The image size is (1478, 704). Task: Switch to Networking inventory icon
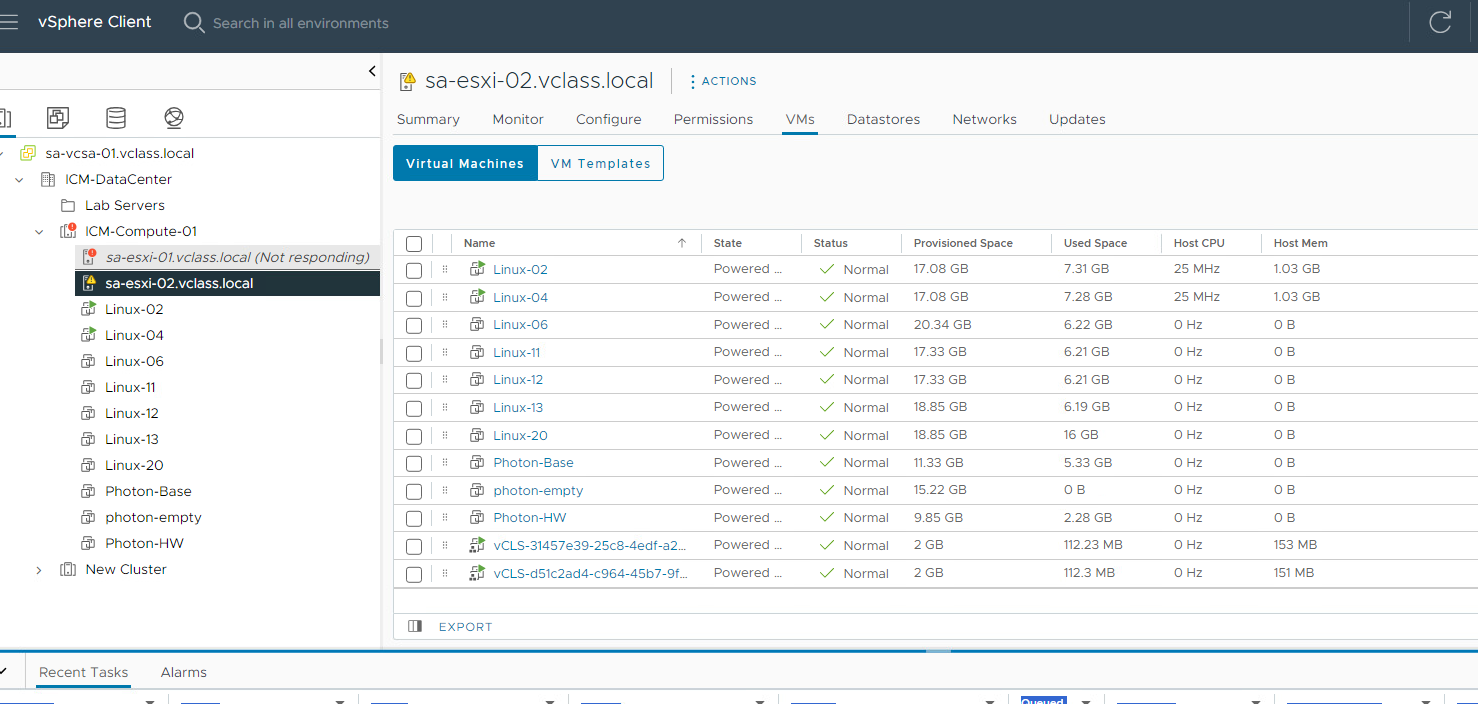[174, 118]
